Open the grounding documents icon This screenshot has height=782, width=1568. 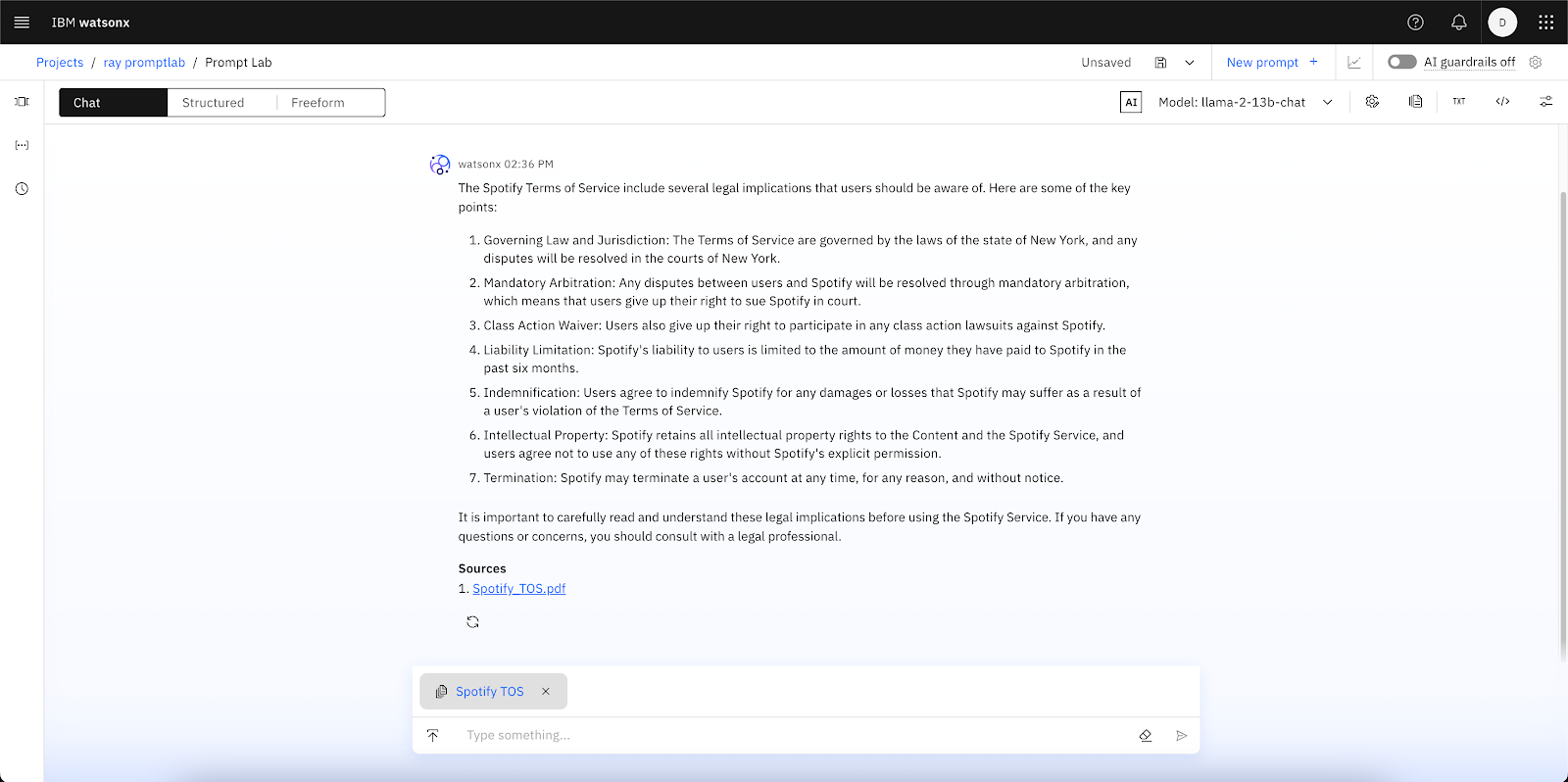point(1415,102)
